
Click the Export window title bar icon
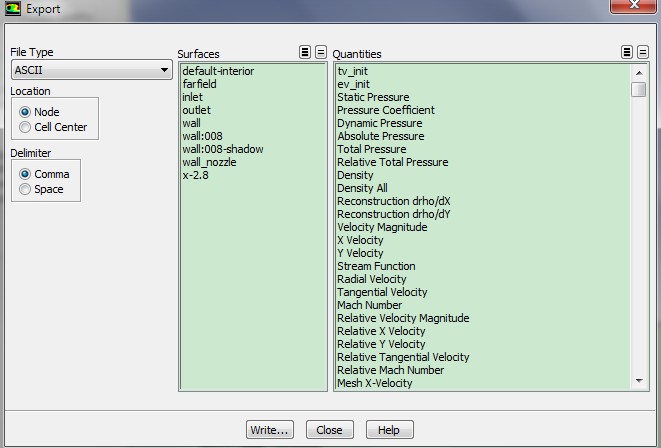[x=11, y=9]
